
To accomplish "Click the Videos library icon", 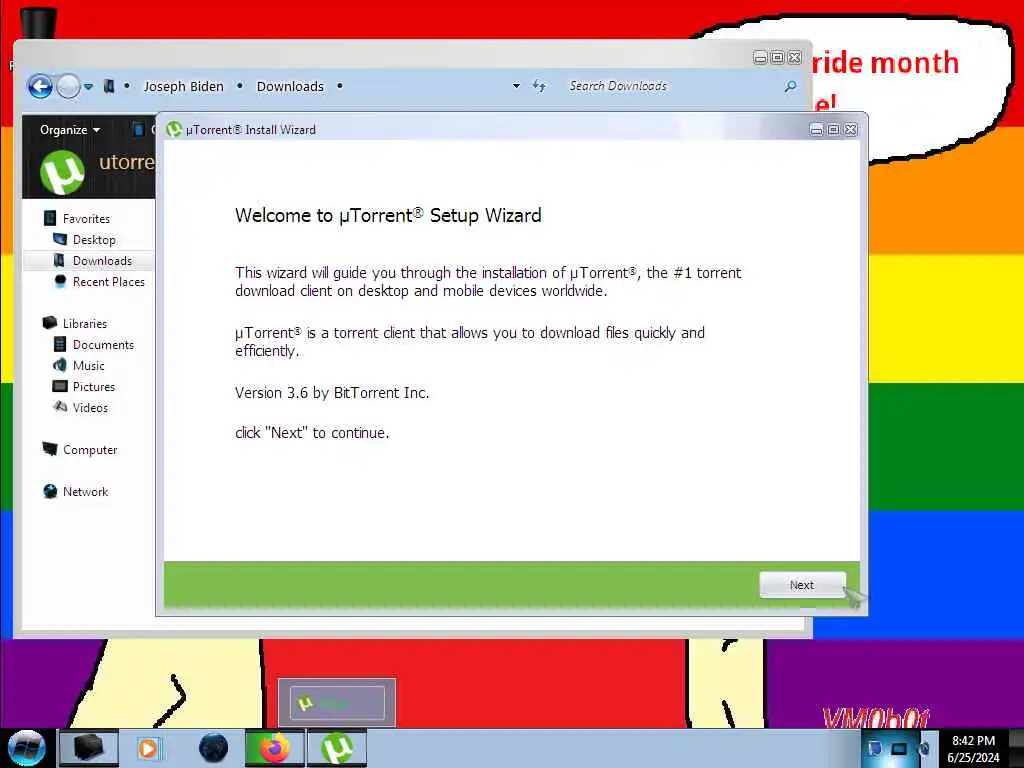I will coord(59,407).
